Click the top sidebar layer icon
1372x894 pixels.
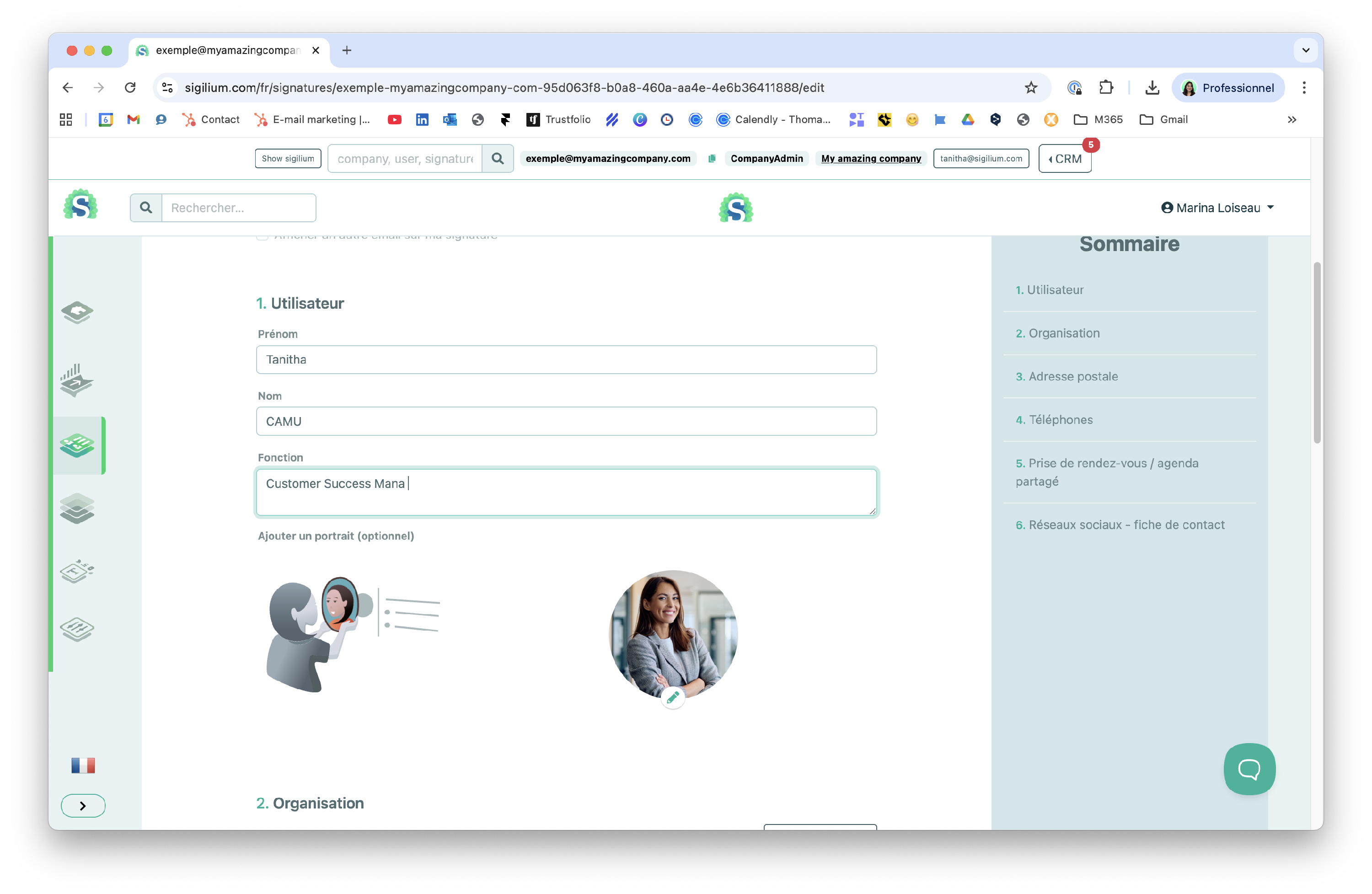click(x=77, y=312)
